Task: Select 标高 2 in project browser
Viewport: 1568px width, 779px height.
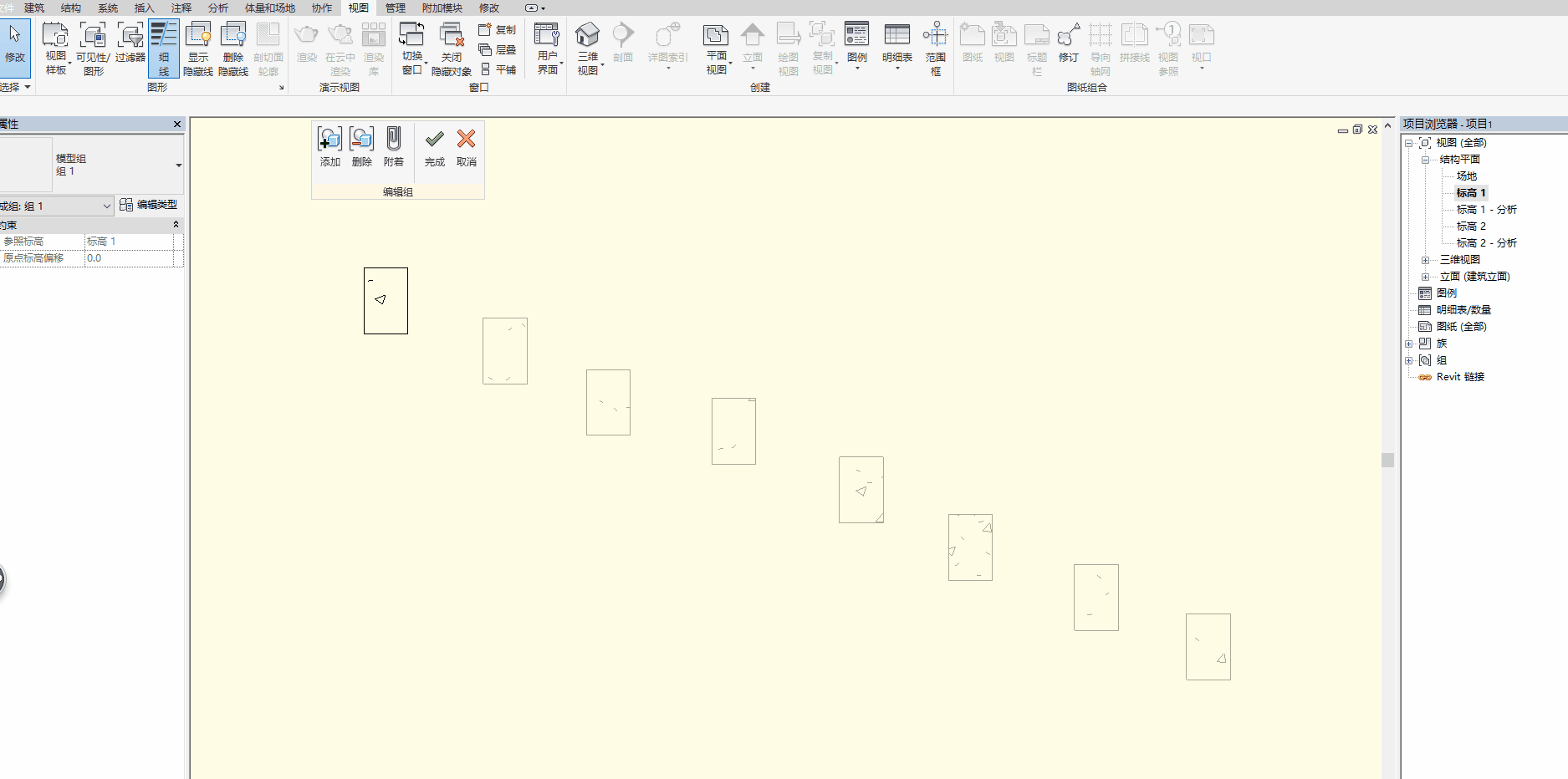Action: [1471, 227]
